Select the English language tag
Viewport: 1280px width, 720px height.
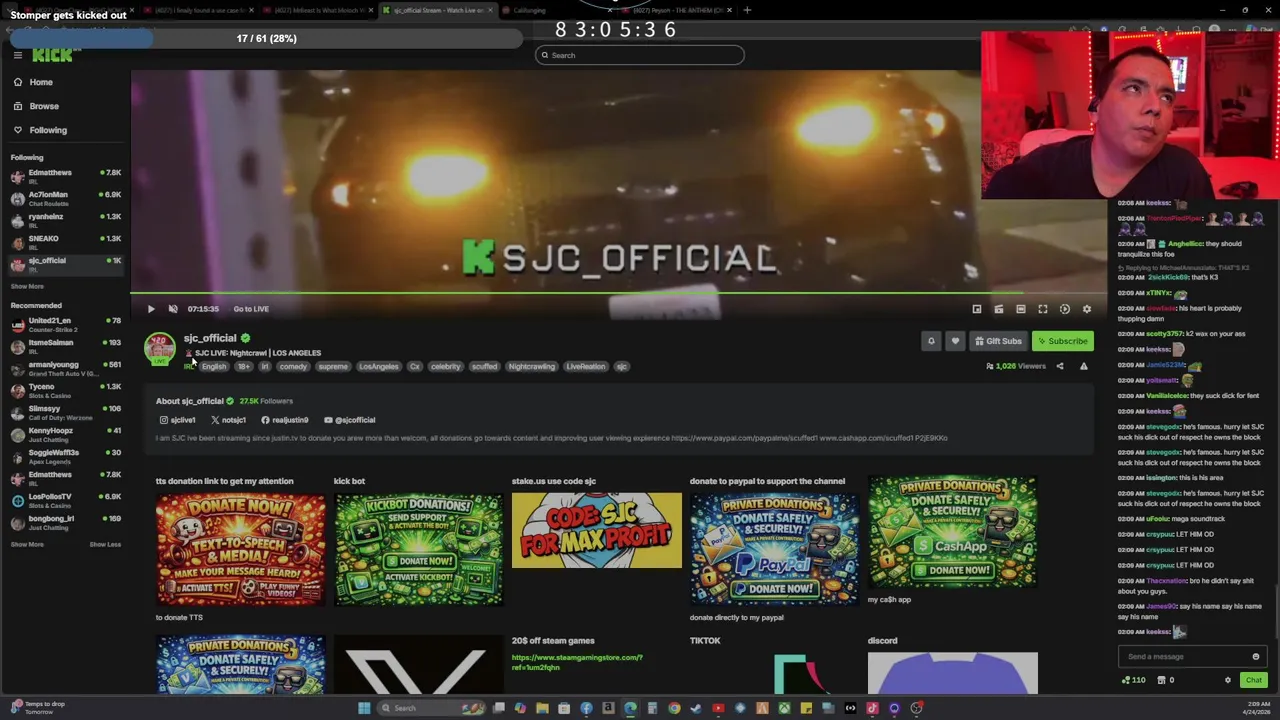[x=214, y=367]
